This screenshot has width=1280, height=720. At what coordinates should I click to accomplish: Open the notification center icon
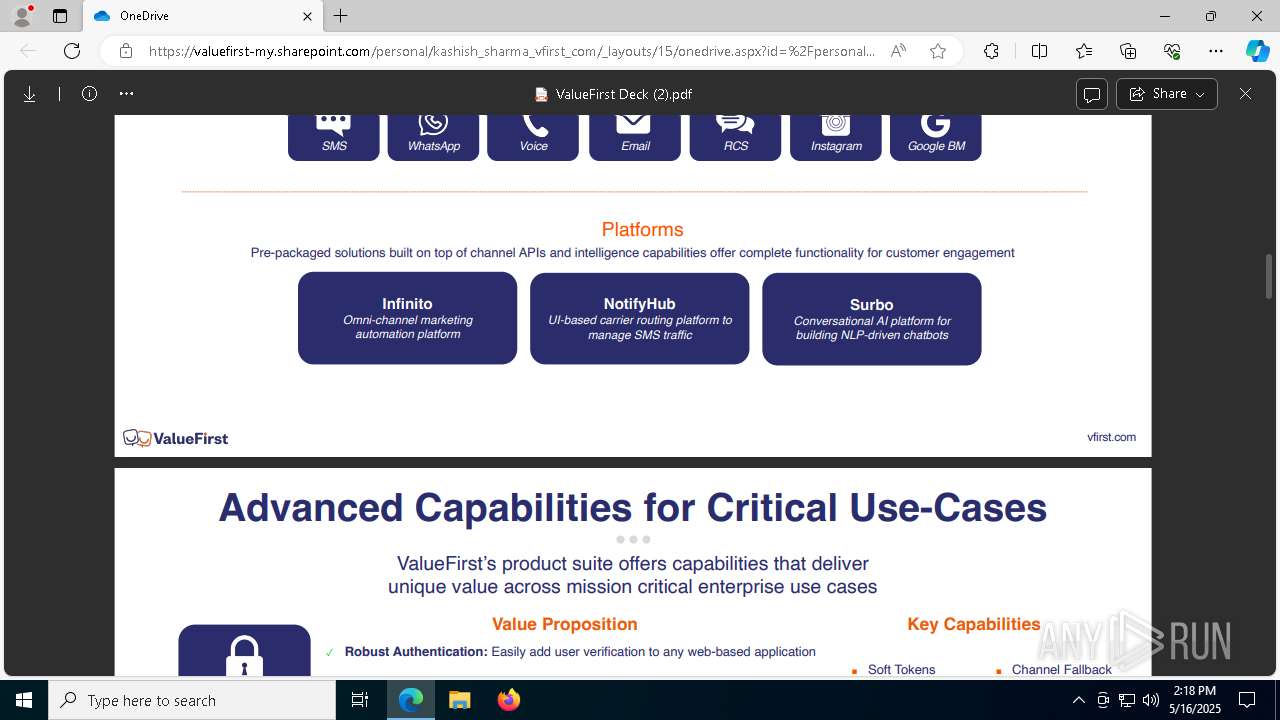tap(1247, 700)
